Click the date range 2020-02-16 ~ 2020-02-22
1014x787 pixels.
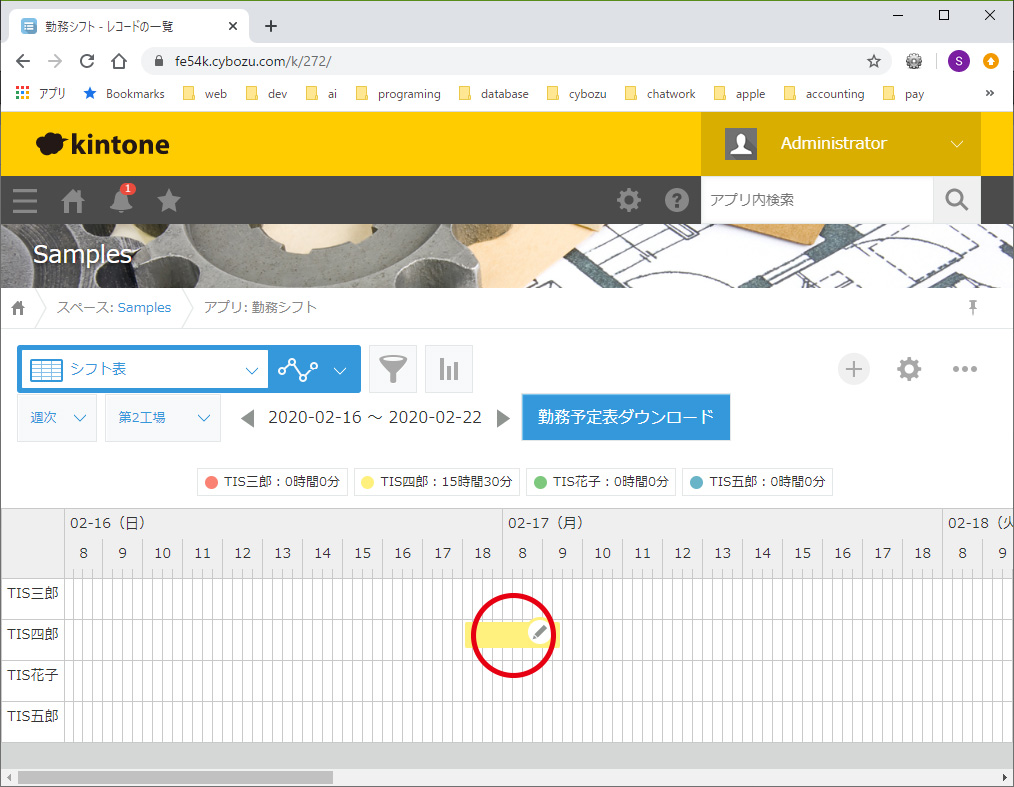pyautogui.click(x=375, y=418)
